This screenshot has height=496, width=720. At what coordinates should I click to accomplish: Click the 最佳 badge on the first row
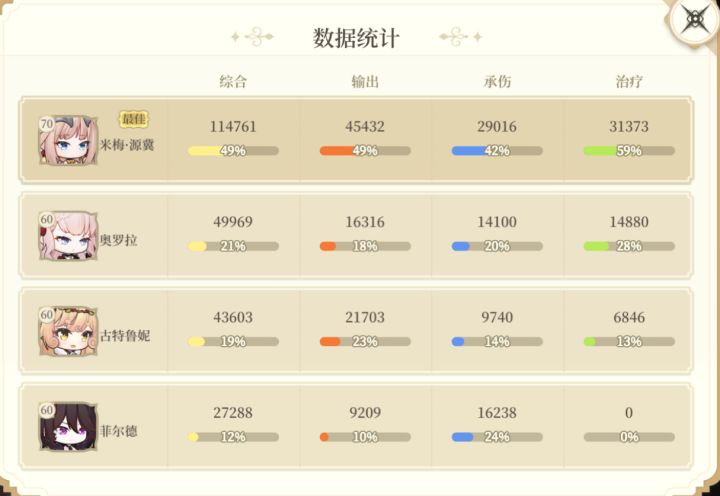pos(134,119)
